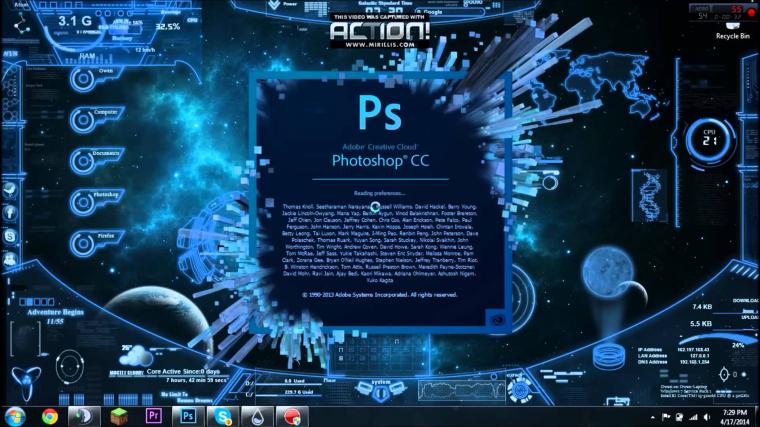Click the eye logo at the splash screen corner
Screen dimensions: 760x427
[496, 319]
